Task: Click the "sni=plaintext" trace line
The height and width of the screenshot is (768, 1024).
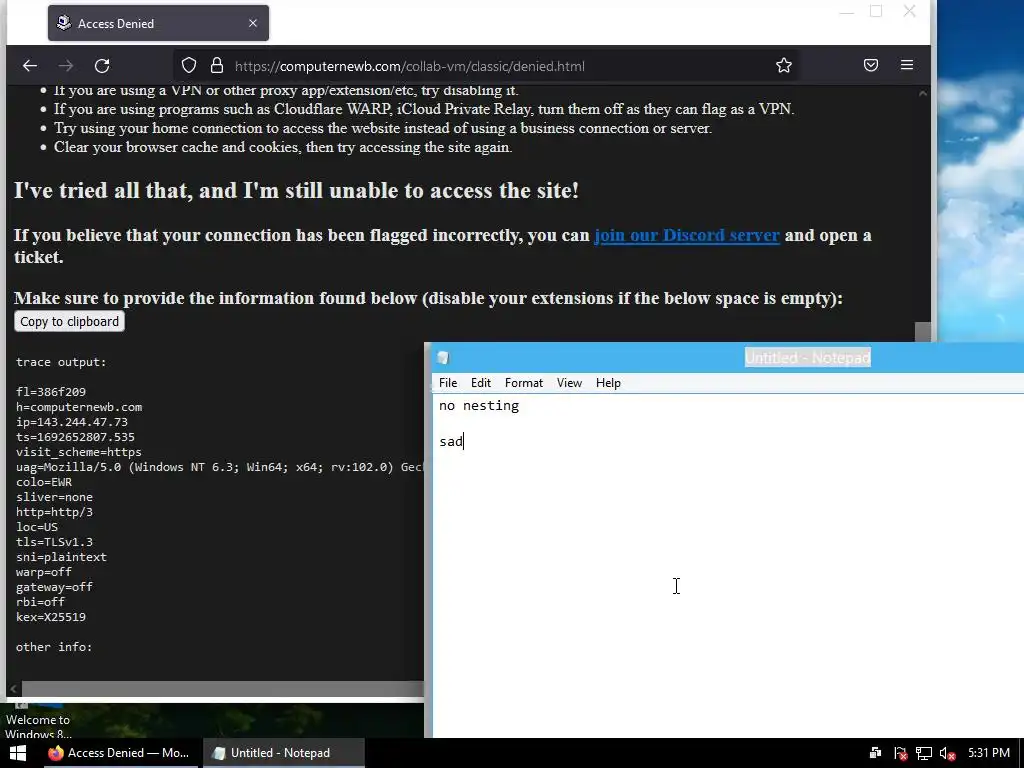Action: tap(61, 557)
